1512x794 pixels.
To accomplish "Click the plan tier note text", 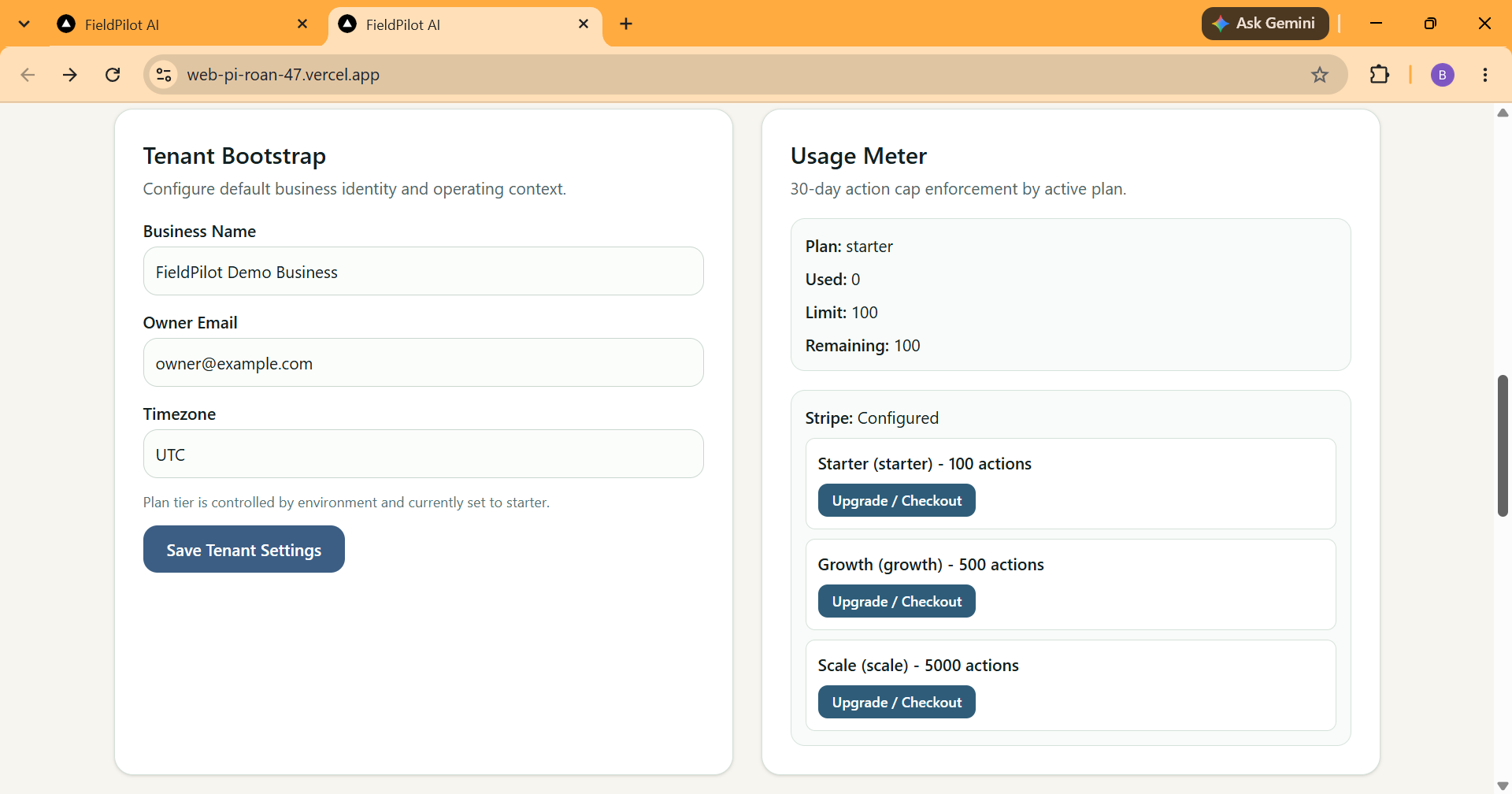I will click(346, 503).
